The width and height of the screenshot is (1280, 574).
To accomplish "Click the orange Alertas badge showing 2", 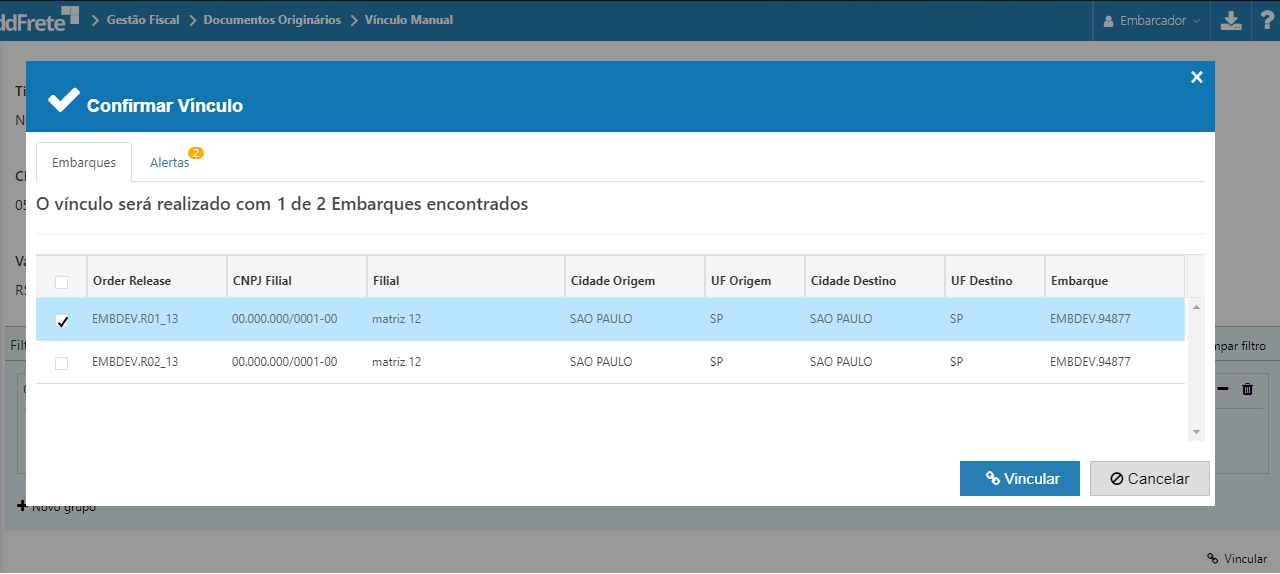I will point(196,153).
